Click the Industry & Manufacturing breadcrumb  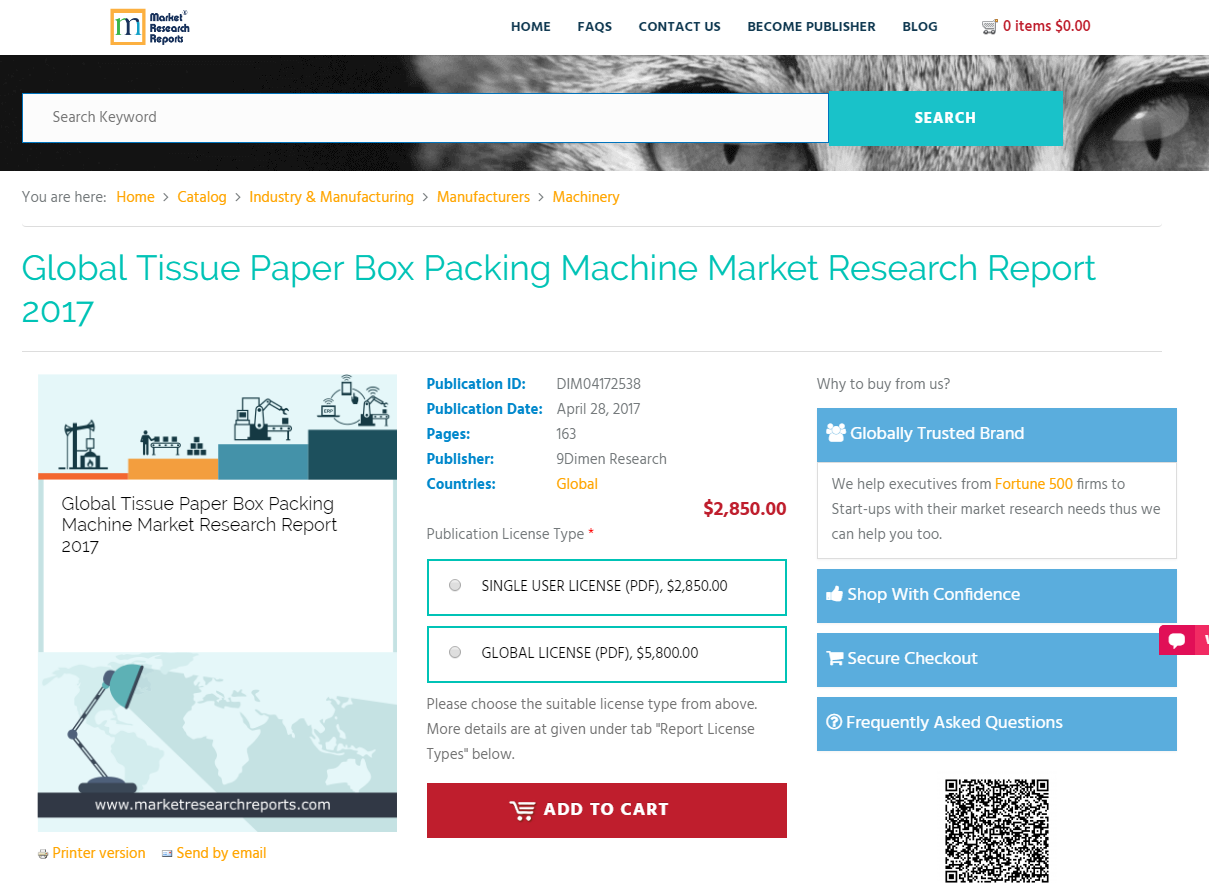(332, 198)
